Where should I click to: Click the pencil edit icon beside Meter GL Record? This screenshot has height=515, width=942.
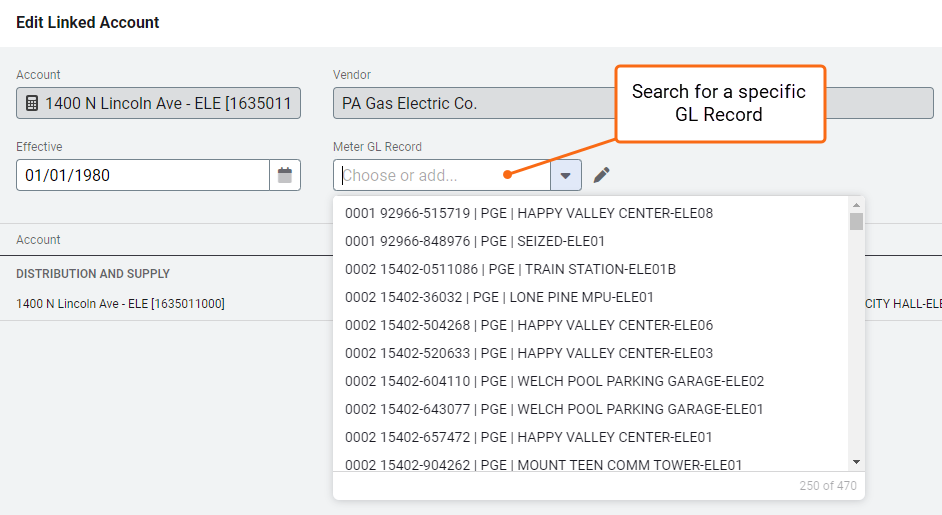[x=601, y=175]
